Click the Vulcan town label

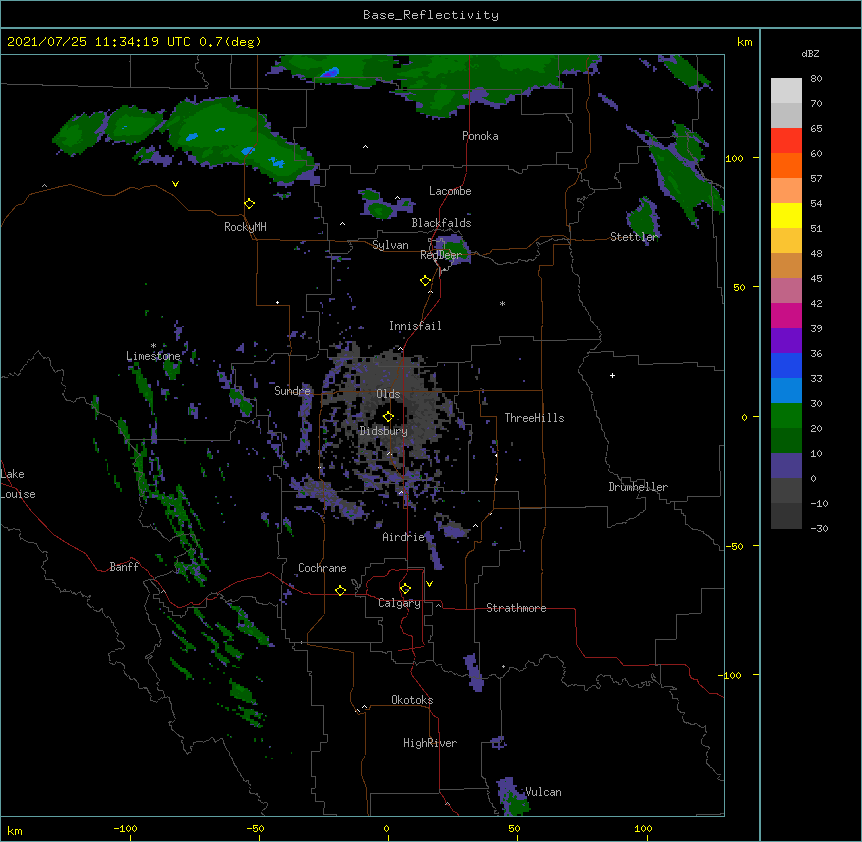(x=543, y=792)
